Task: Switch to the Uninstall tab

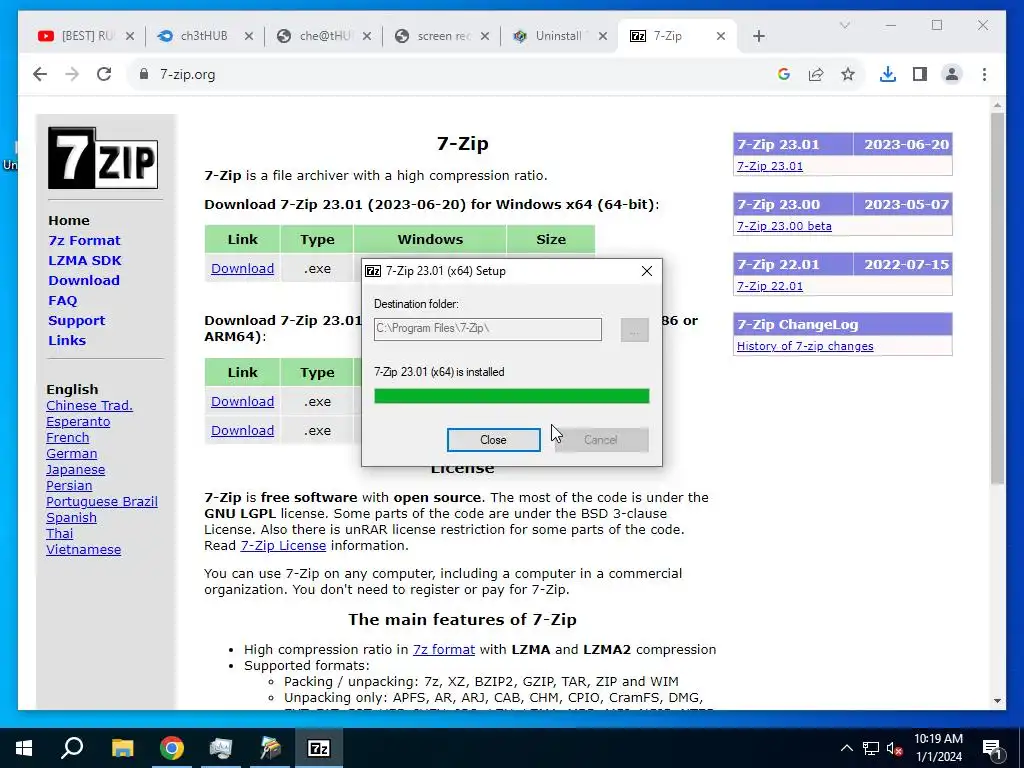Action: coord(559,37)
